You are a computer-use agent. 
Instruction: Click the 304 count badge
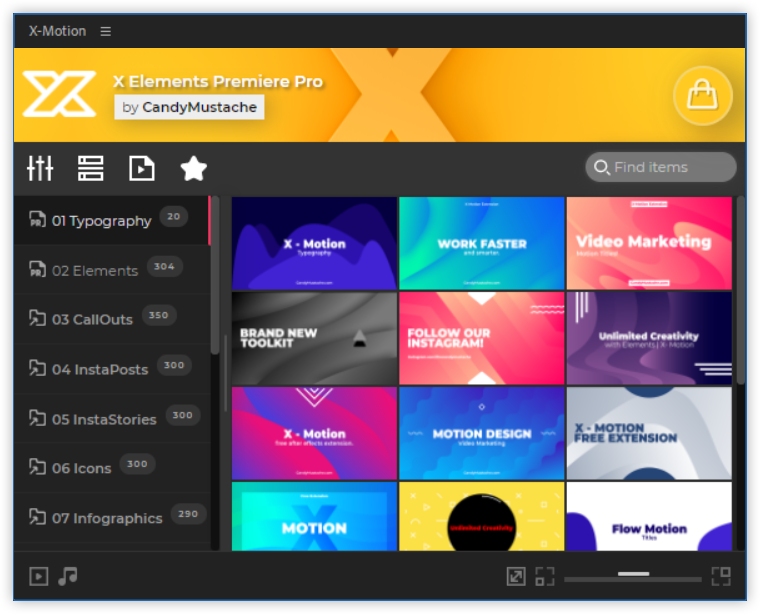pos(164,267)
